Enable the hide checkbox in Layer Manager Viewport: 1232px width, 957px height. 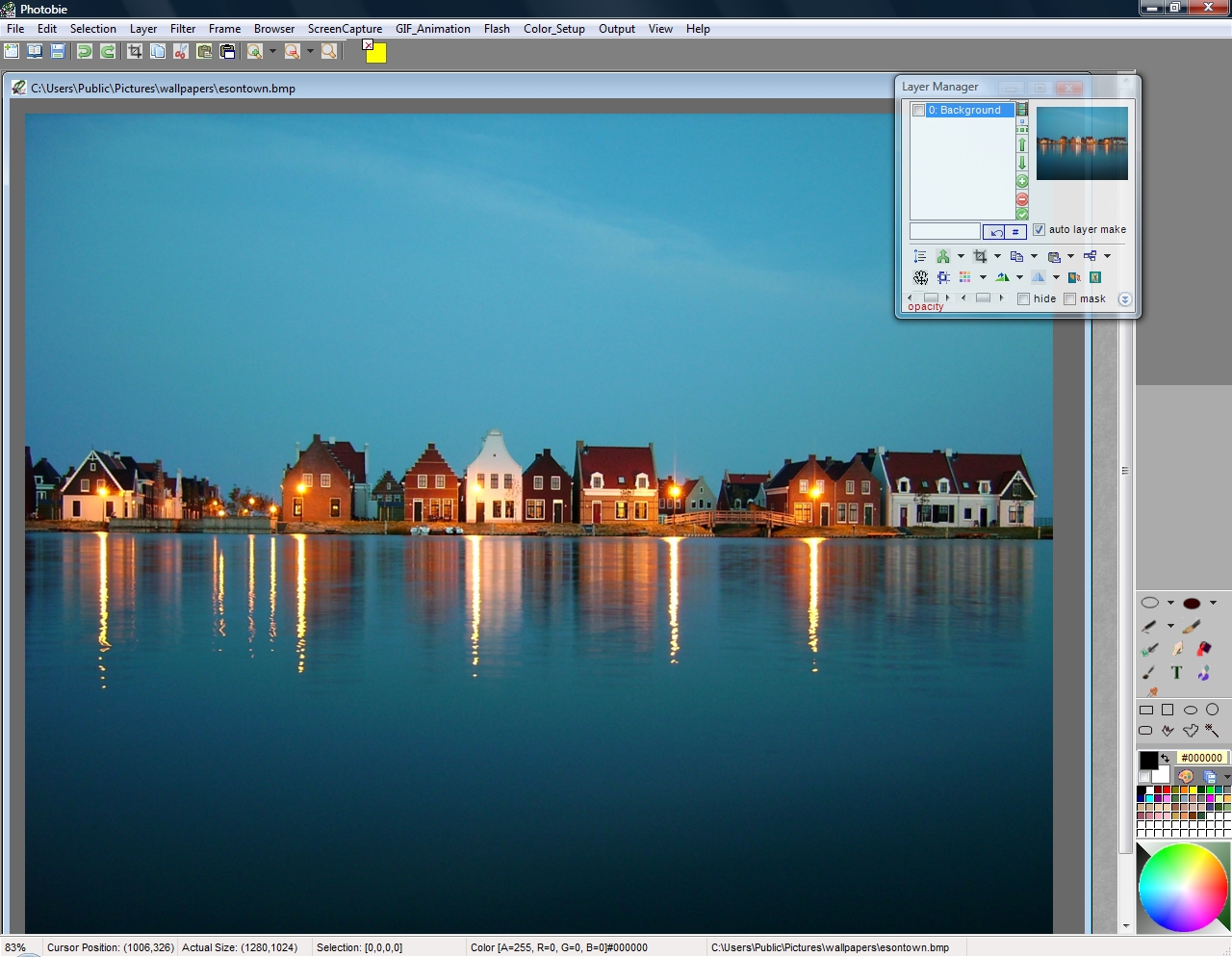tap(1024, 298)
